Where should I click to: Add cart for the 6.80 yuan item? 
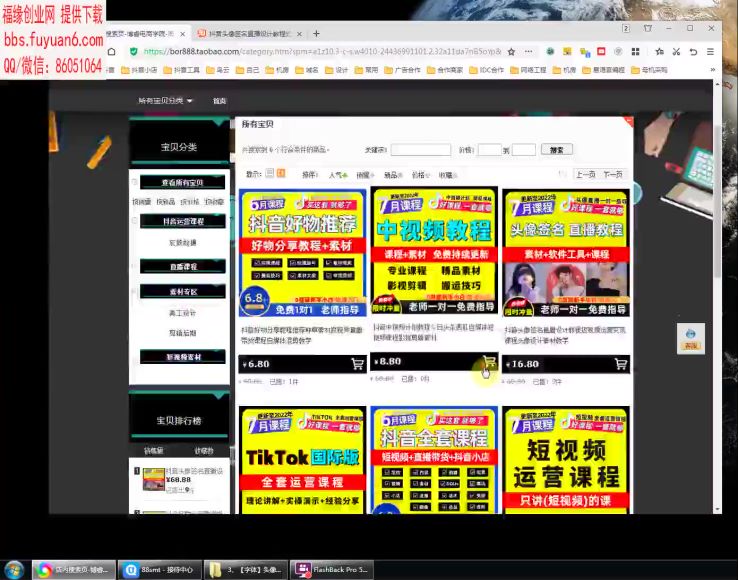coord(357,364)
